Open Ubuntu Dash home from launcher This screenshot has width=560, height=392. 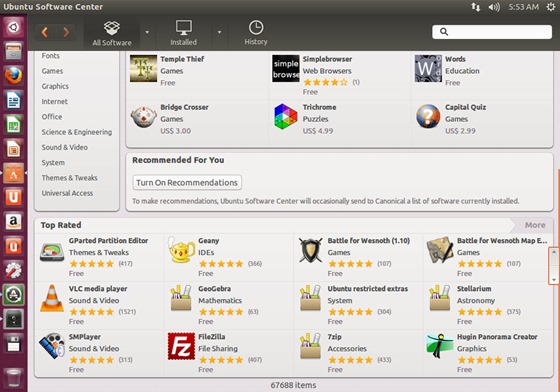(14, 27)
